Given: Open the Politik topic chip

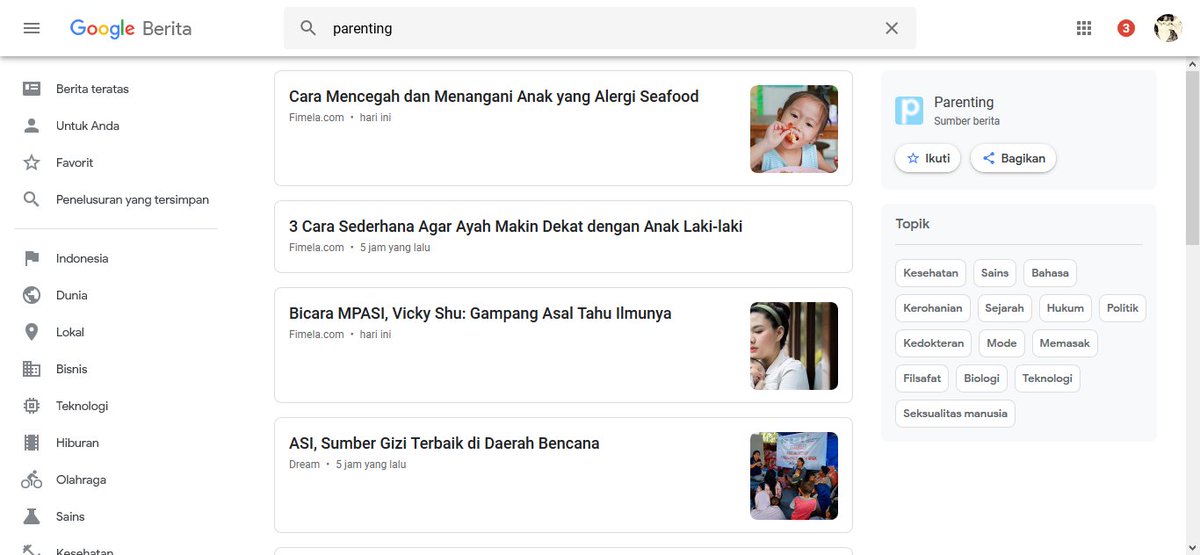Looking at the screenshot, I should (1123, 308).
